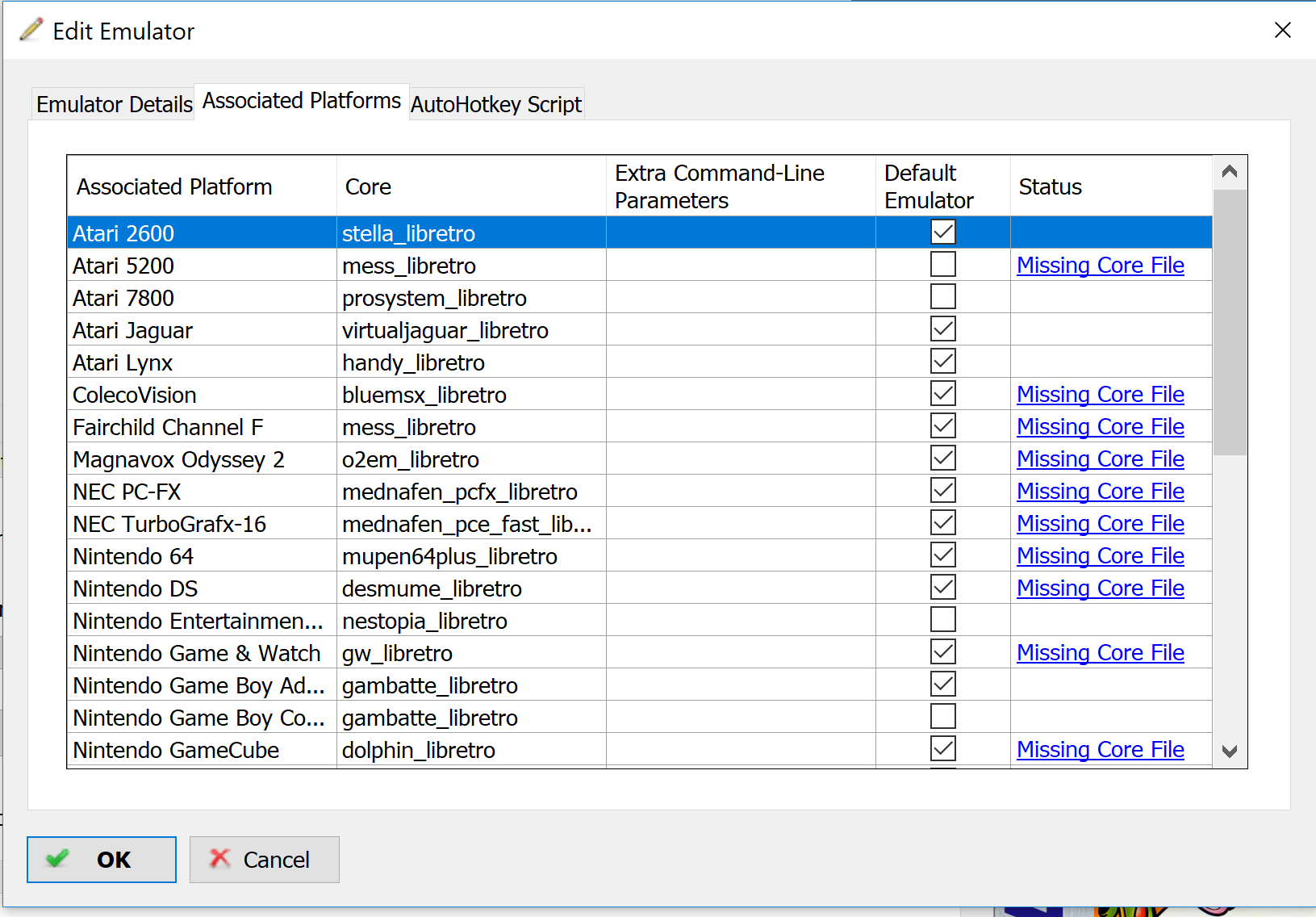Click the Core column header
Image resolution: width=1316 pixels, height=917 pixels.
(x=471, y=186)
